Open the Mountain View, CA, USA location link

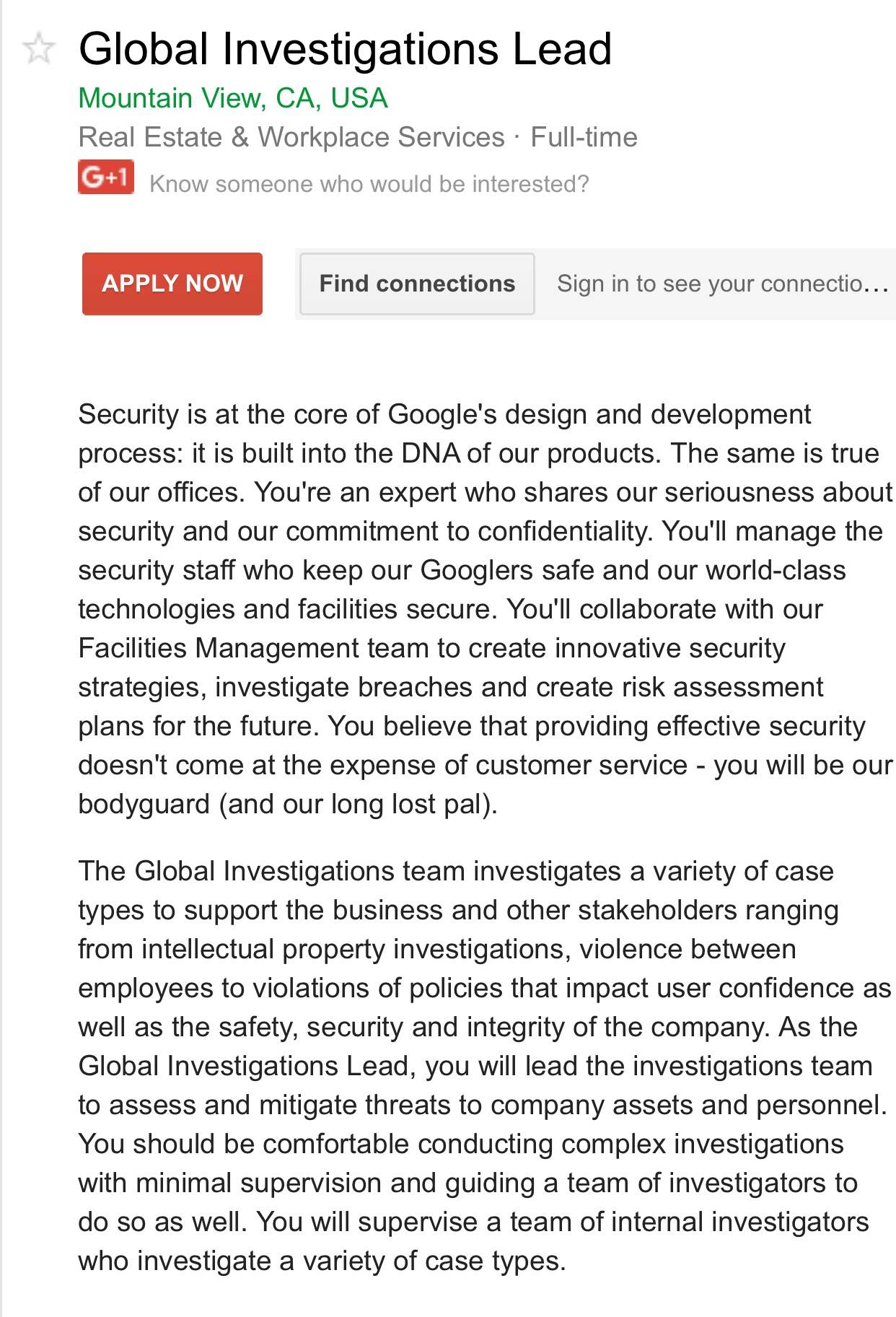click(x=233, y=98)
